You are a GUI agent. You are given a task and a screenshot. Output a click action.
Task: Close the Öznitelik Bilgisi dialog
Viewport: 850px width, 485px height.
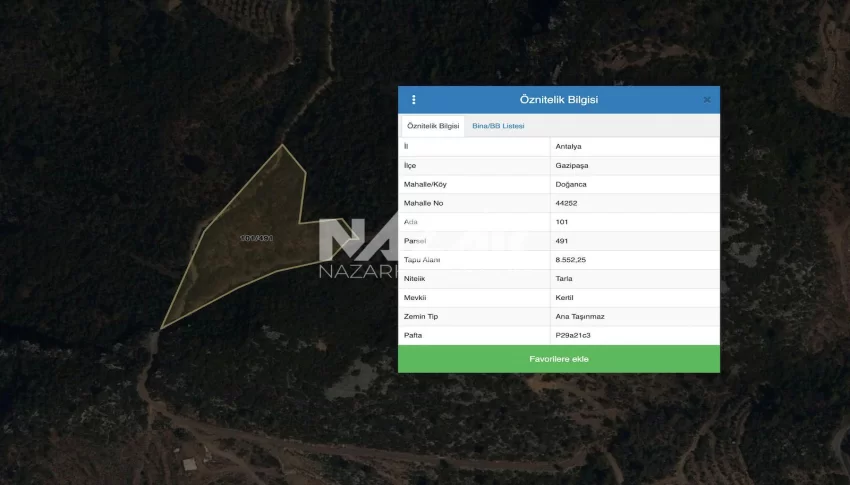707,100
